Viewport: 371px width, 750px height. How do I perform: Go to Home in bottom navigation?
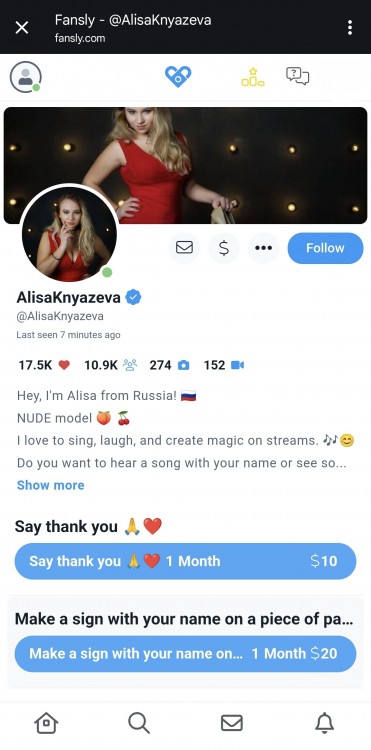46,722
